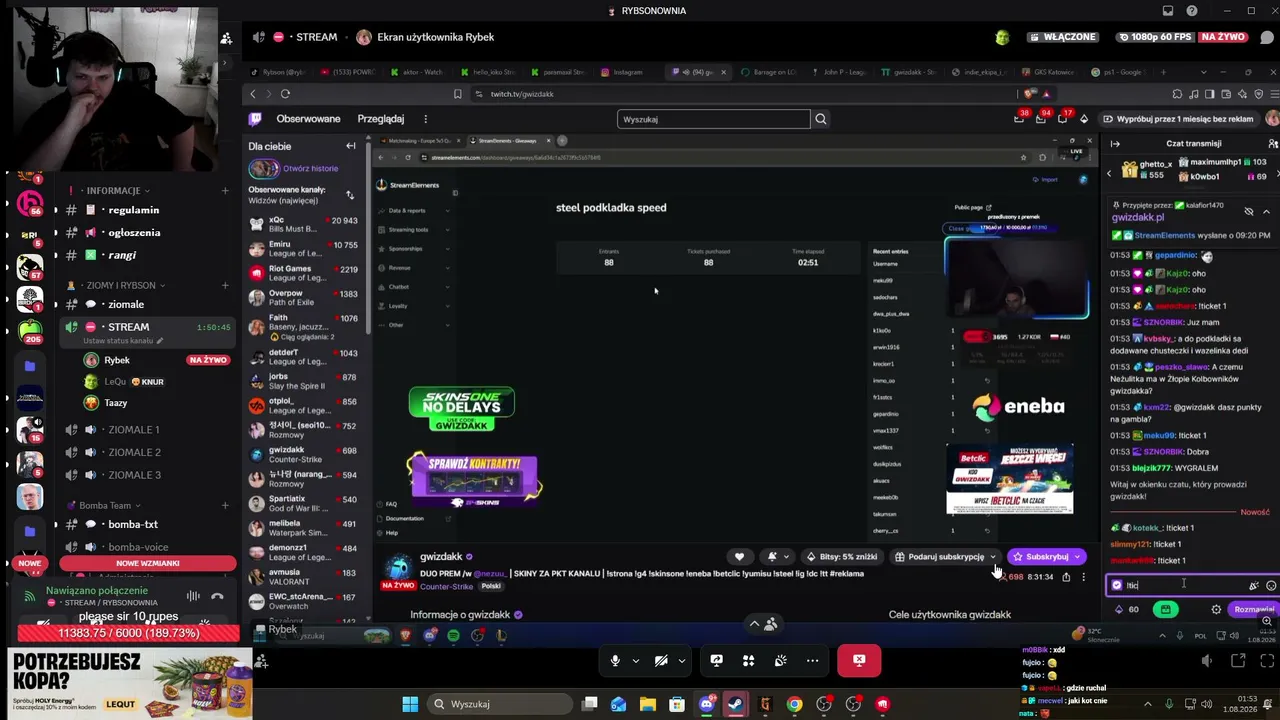Click Podaruj subskrypcję button

coord(940,557)
